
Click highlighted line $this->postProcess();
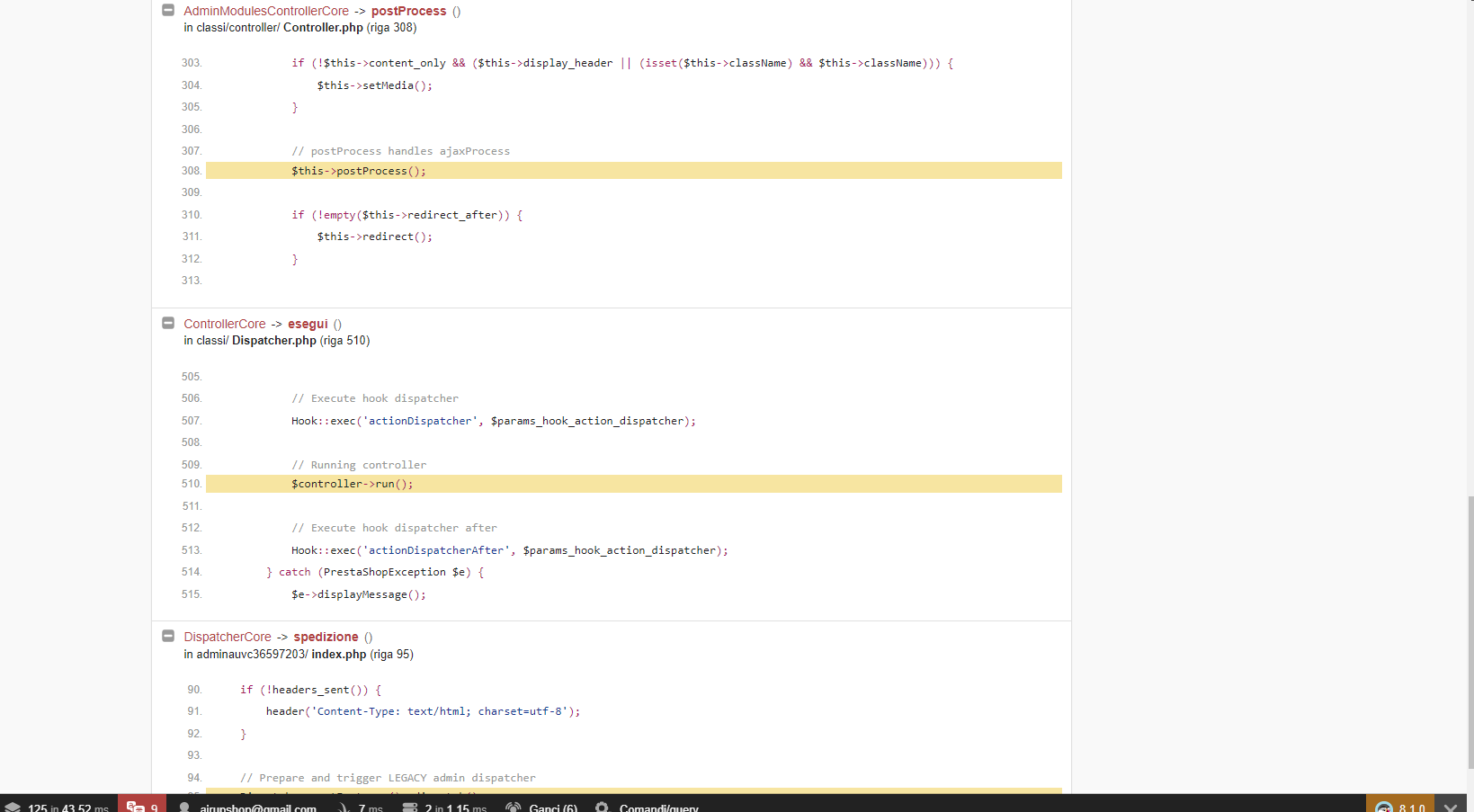coord(633,171)
